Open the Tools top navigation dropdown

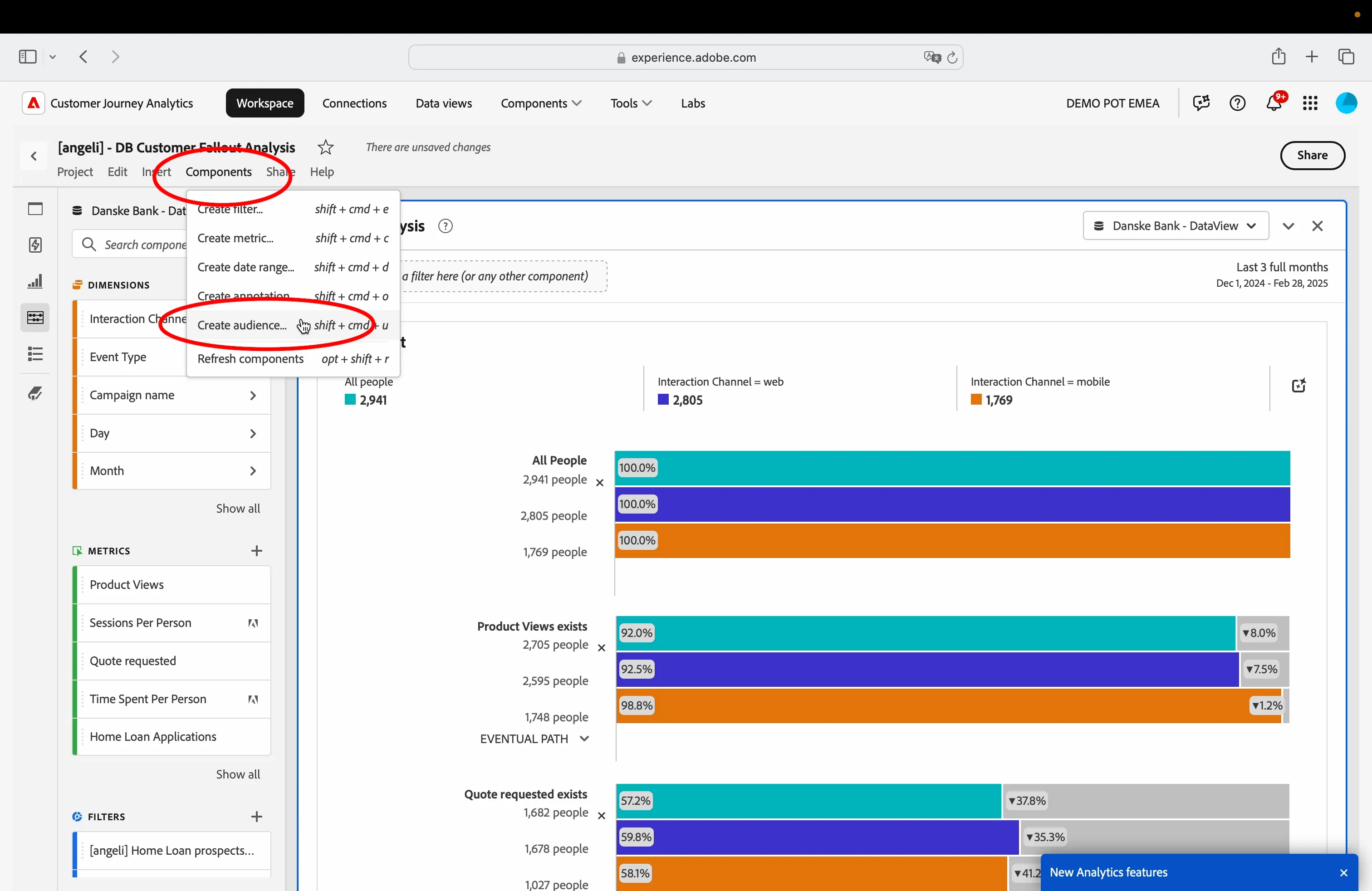631,103
